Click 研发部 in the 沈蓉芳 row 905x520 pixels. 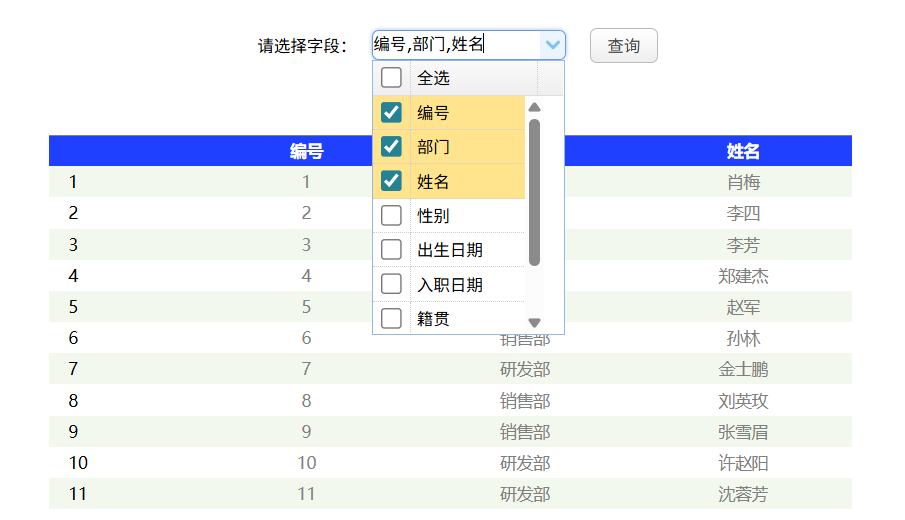click(x=525, y=494)
